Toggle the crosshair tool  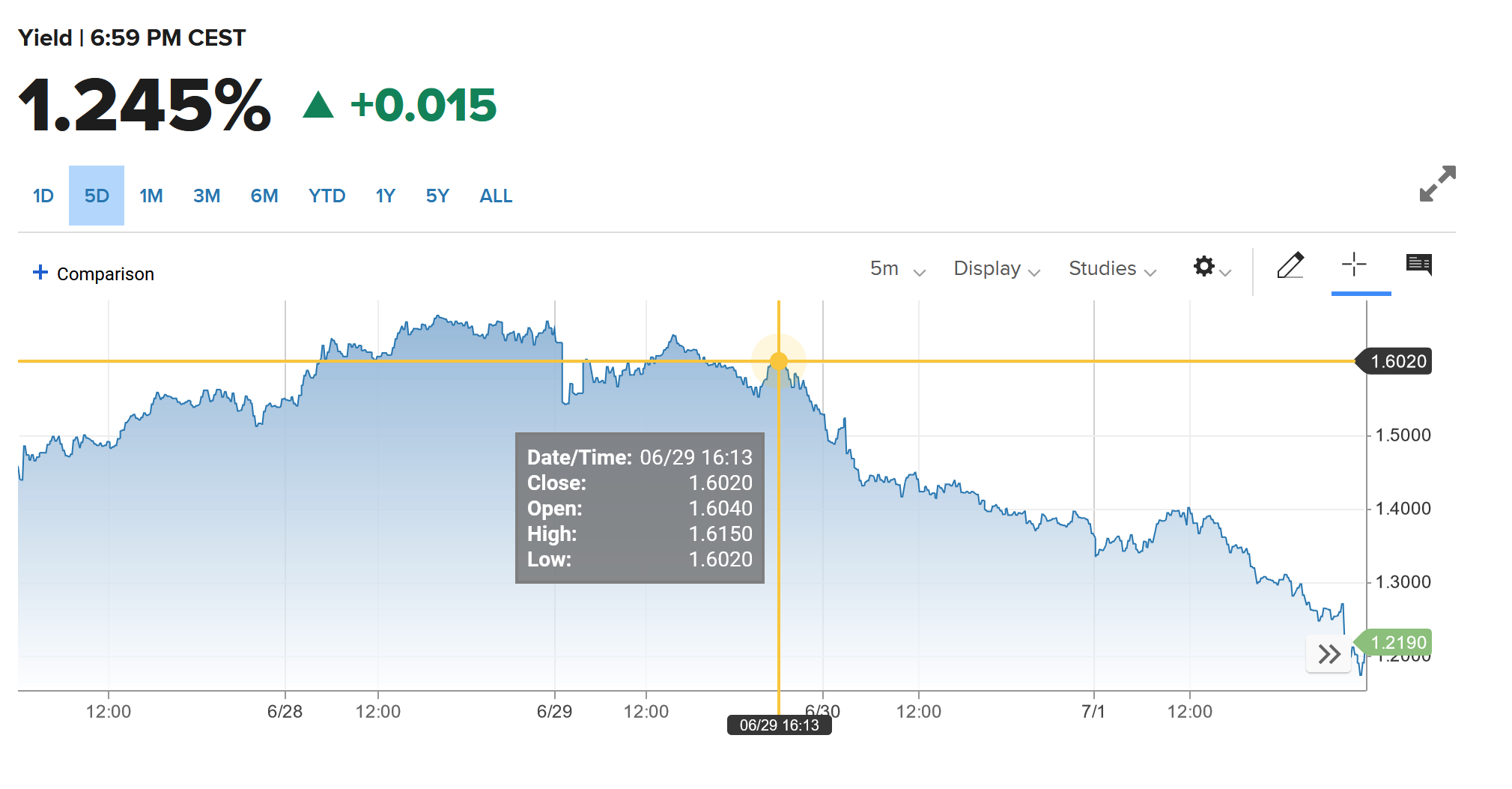pyautogui.click(x=1353, y=264)
